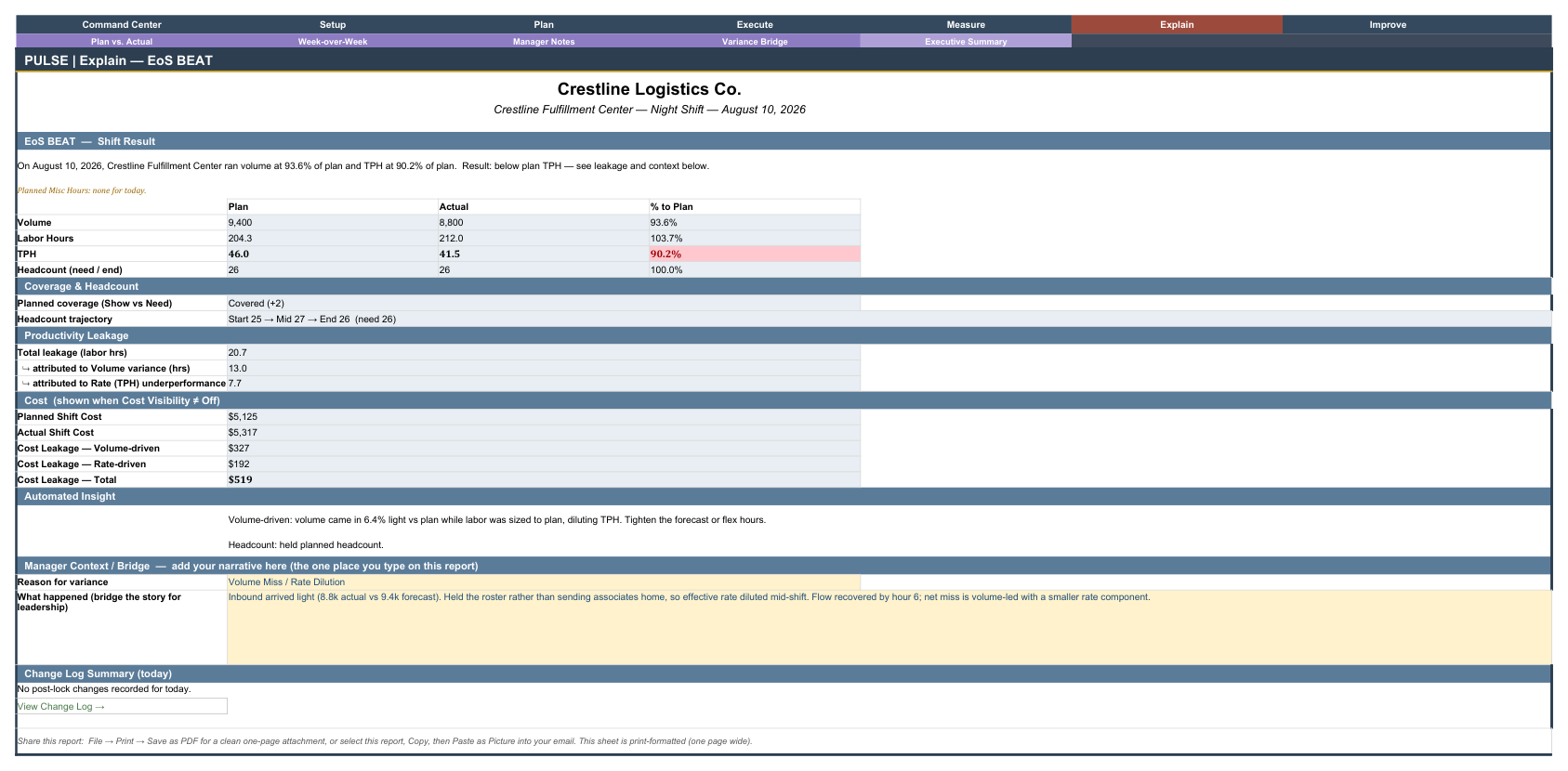
Task: Select the Covered (+2) coverage cell
Action: click(x=544, y=304)
